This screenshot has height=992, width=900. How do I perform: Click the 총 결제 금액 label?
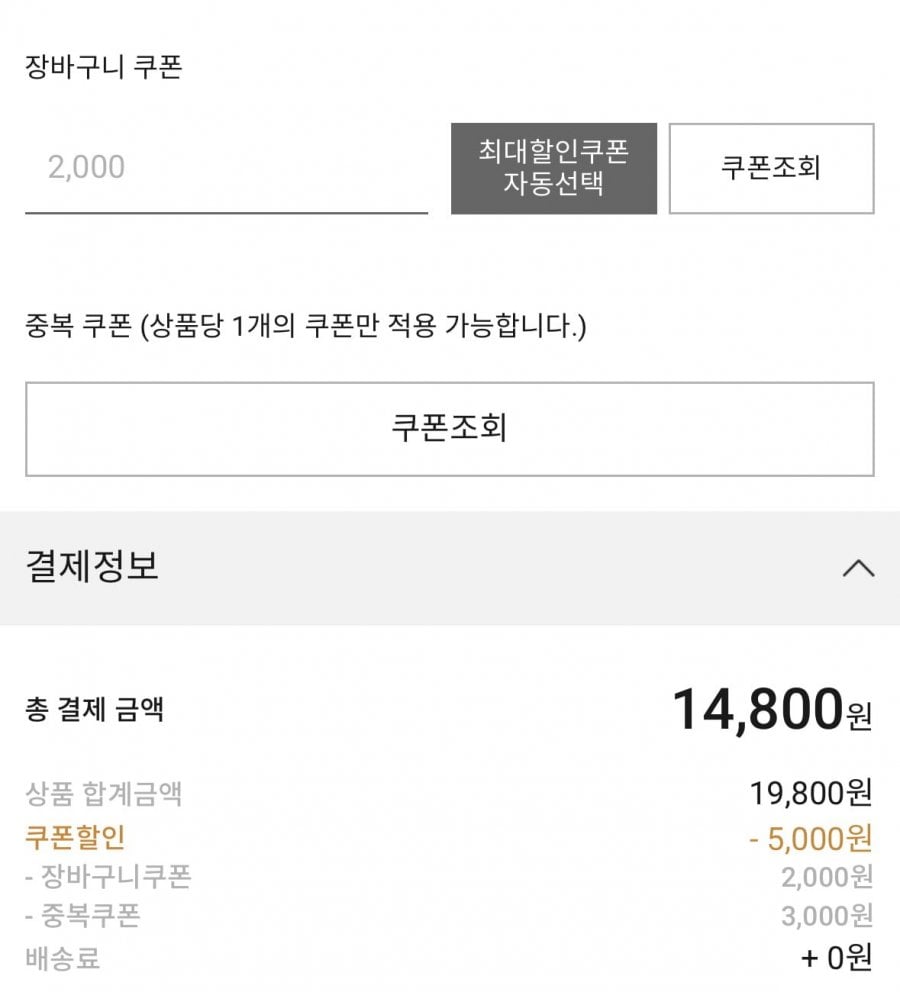coord(95,710)
